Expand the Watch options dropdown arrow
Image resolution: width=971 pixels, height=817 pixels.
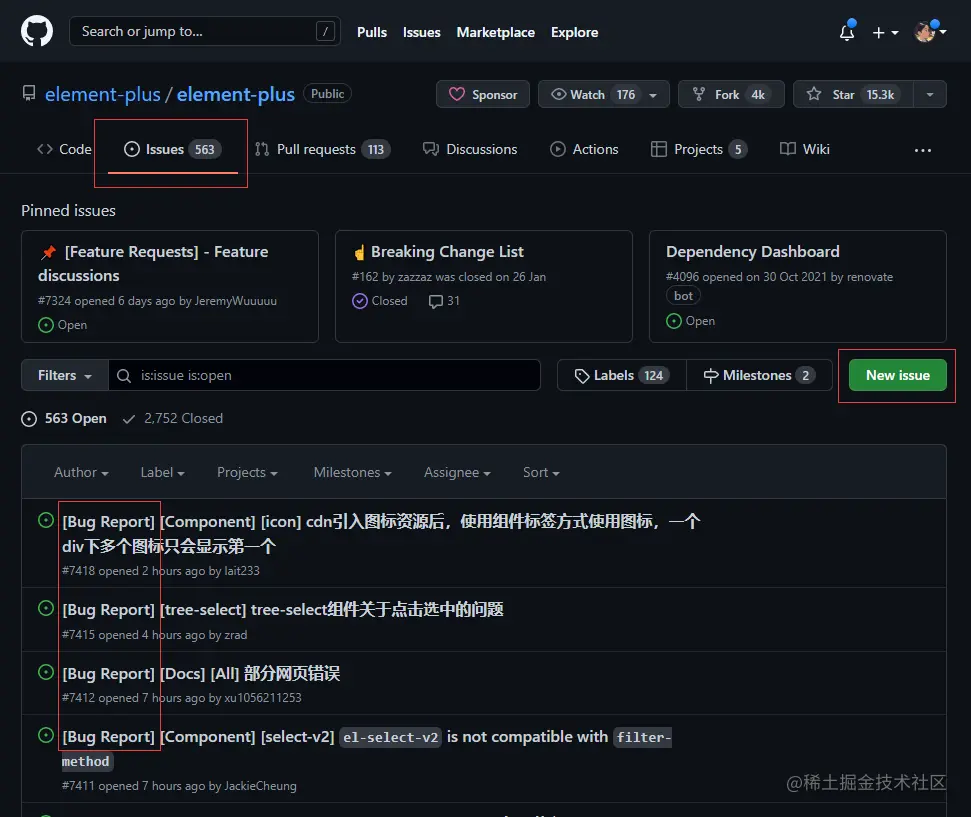[x=653, y=95]
